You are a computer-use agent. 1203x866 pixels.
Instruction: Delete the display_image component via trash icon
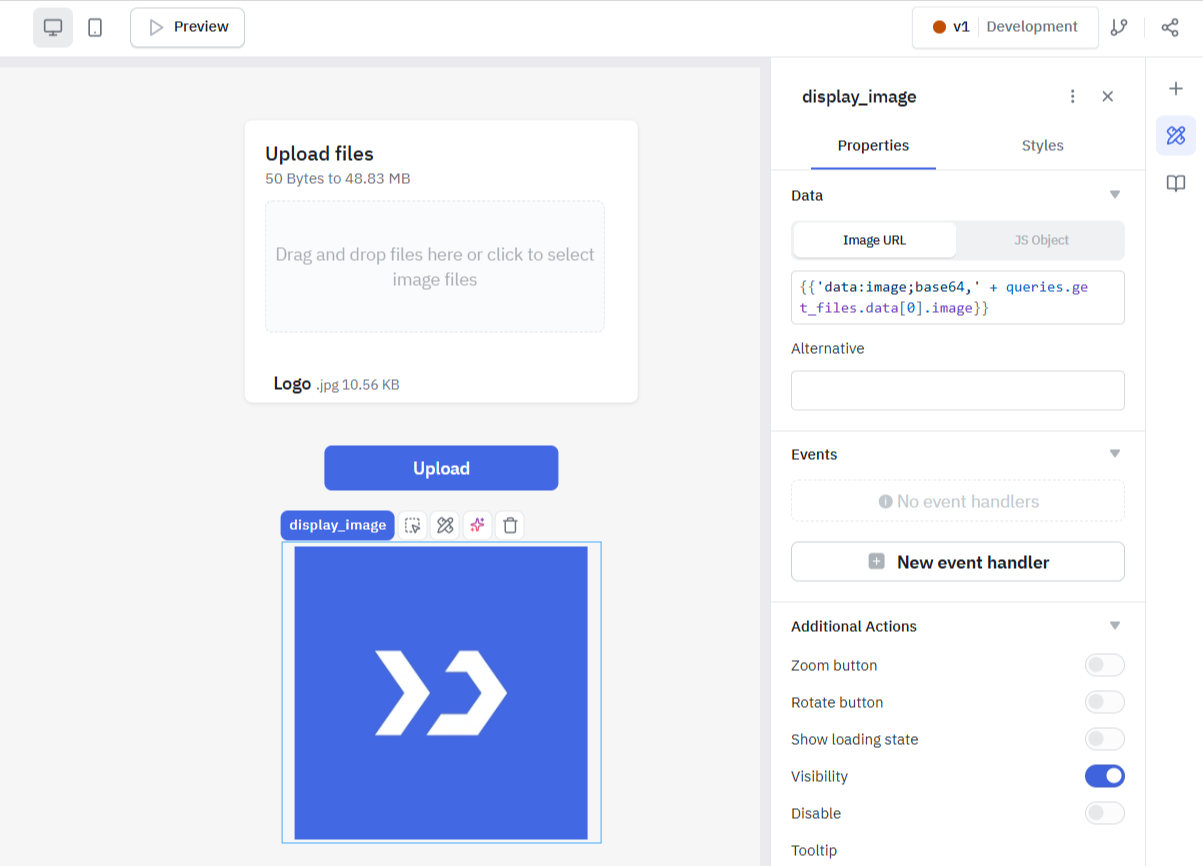coord(510,525)
